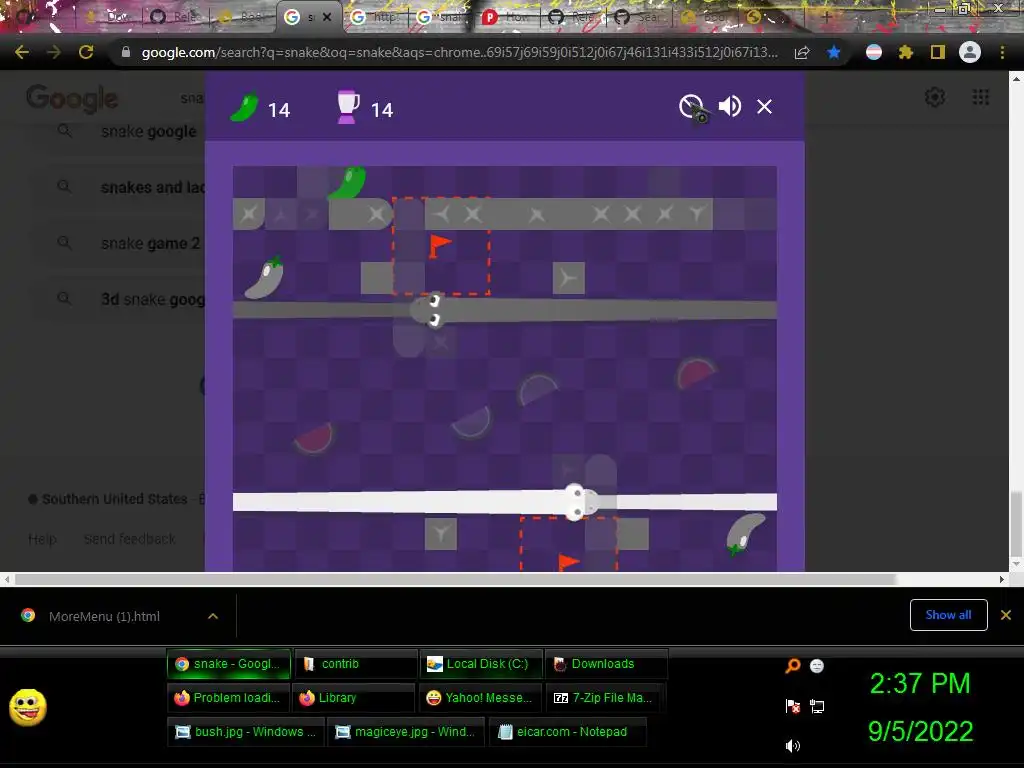Go forward in Chrome history
1024x768 pixels.
coord(54,52)
